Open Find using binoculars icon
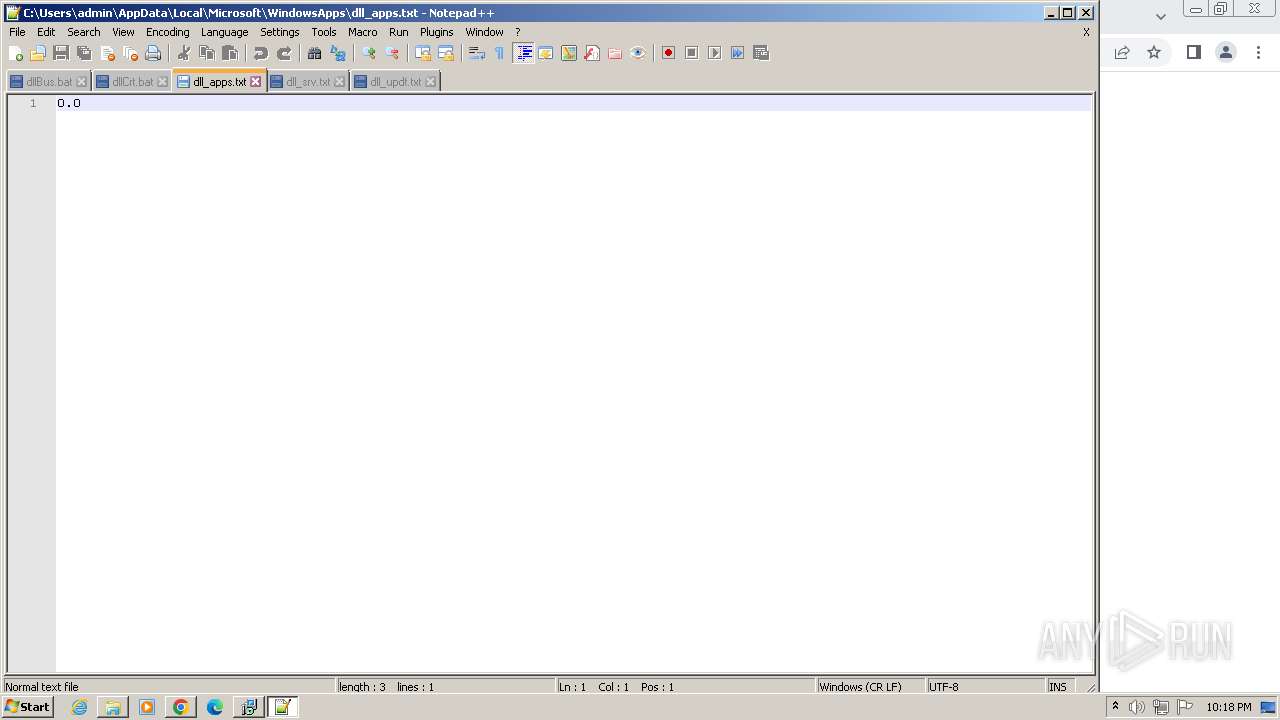 coord(315,53)
